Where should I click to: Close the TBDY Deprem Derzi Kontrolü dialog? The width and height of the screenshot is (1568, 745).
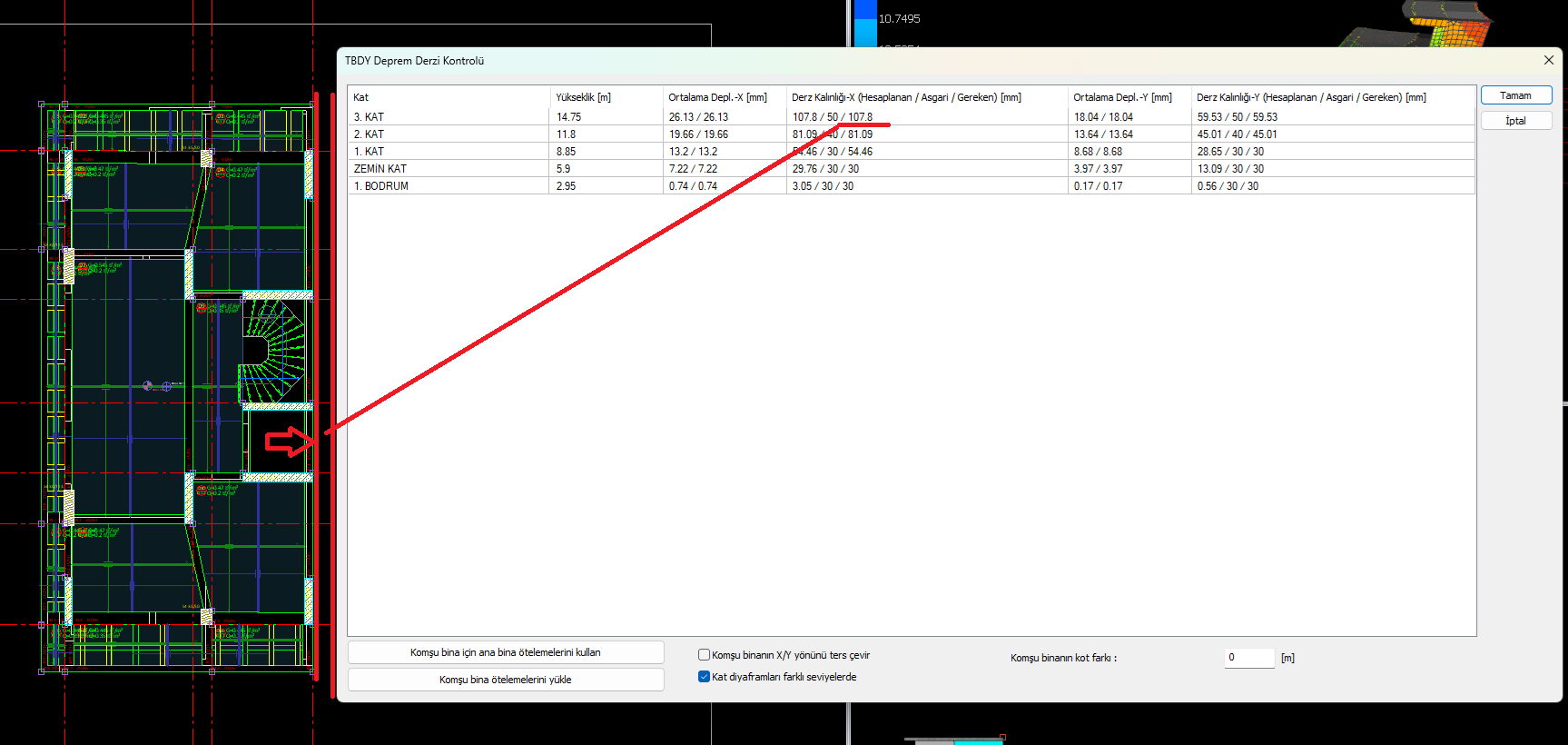point(1549,60)
